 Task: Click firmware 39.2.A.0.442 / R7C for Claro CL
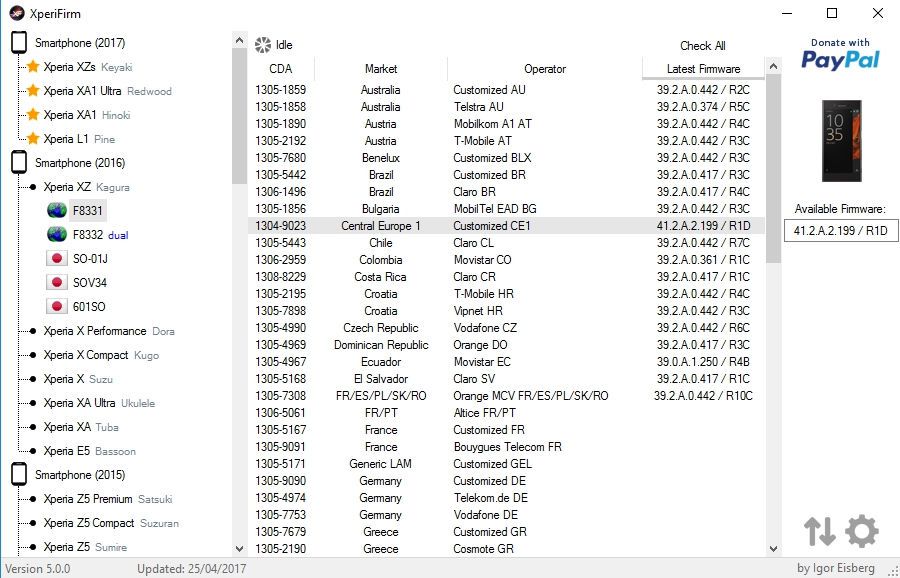703,243
